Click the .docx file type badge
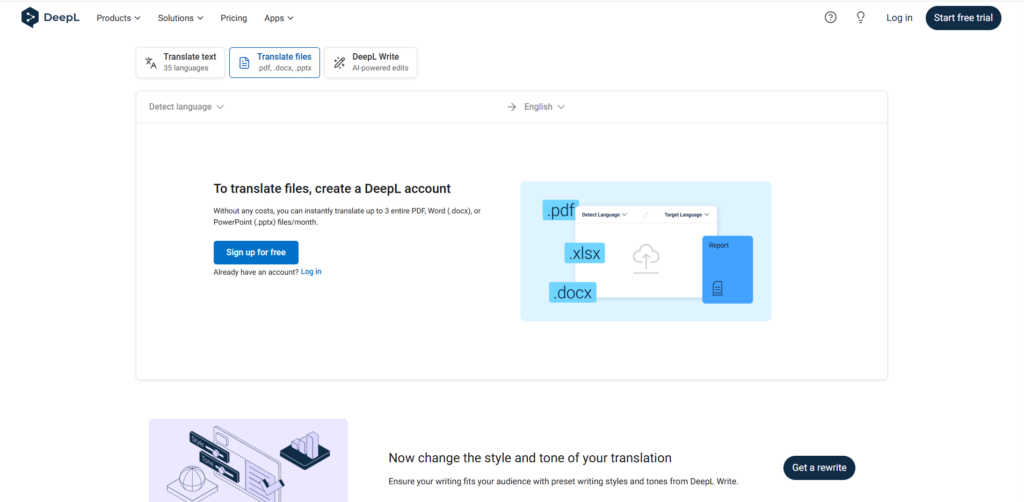This screenshot has width=1024, height=502. (573, 293)
